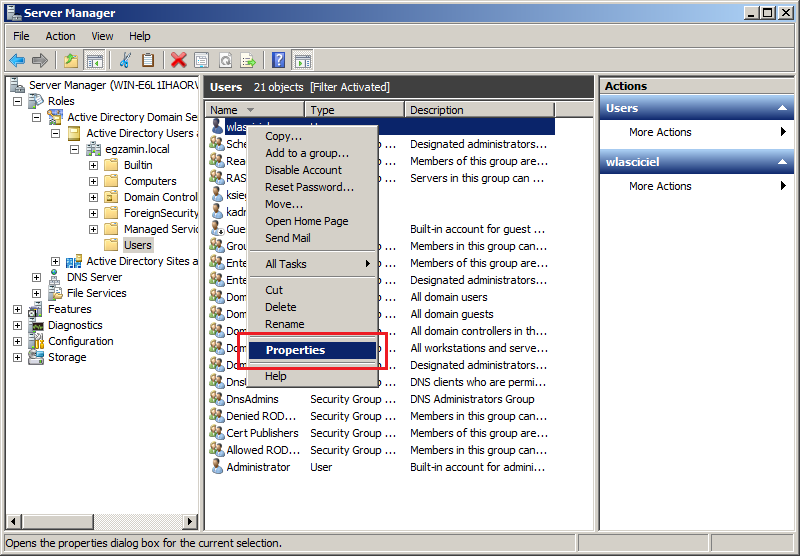Click the Configuration node icon
Viewport: 800px width, 556px height.
36,341
